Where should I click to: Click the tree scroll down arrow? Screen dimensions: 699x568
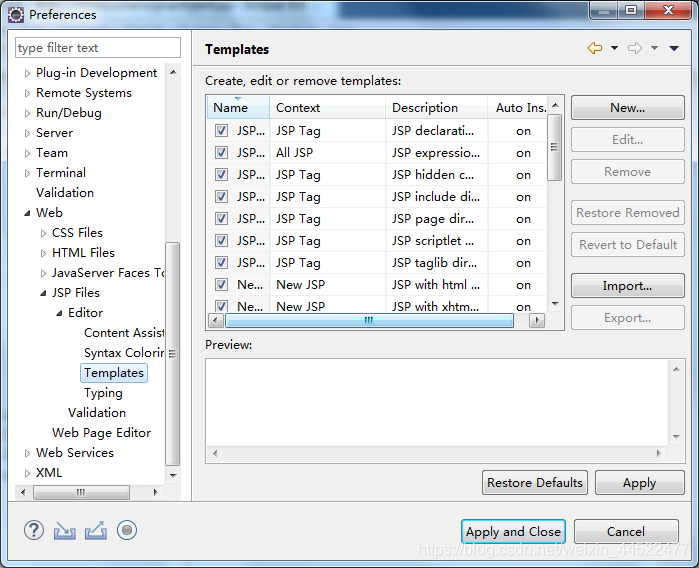pos(173,475)
